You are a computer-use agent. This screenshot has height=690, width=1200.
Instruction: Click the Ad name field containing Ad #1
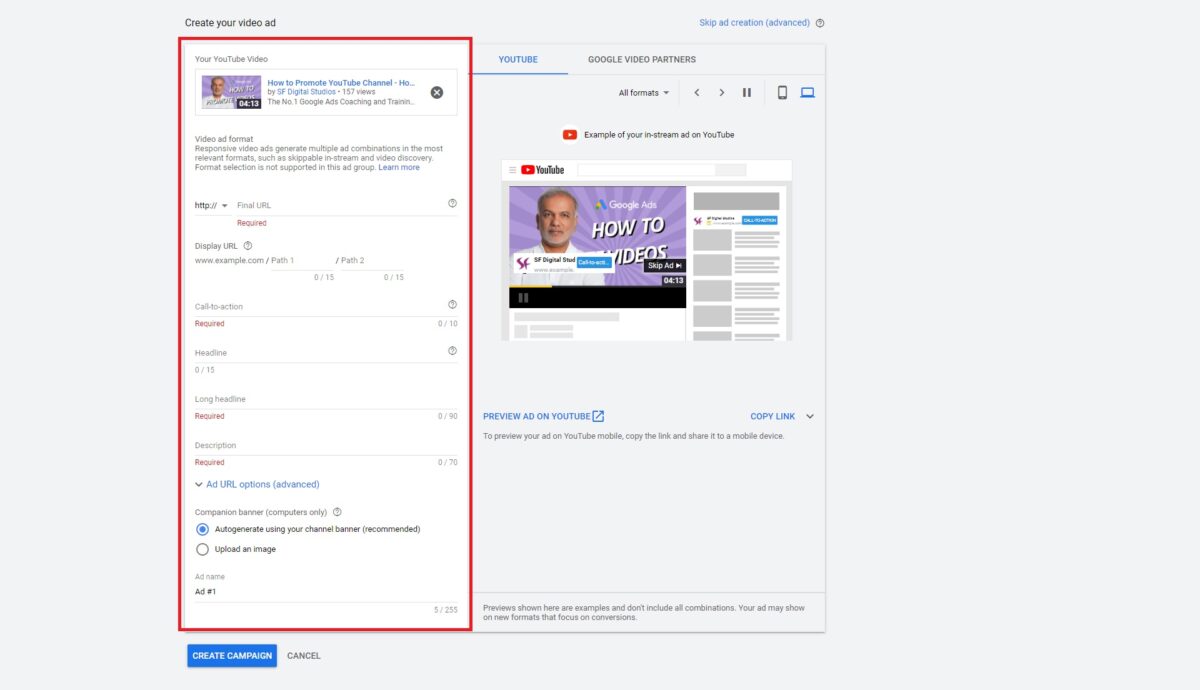(x=326, y=592)
